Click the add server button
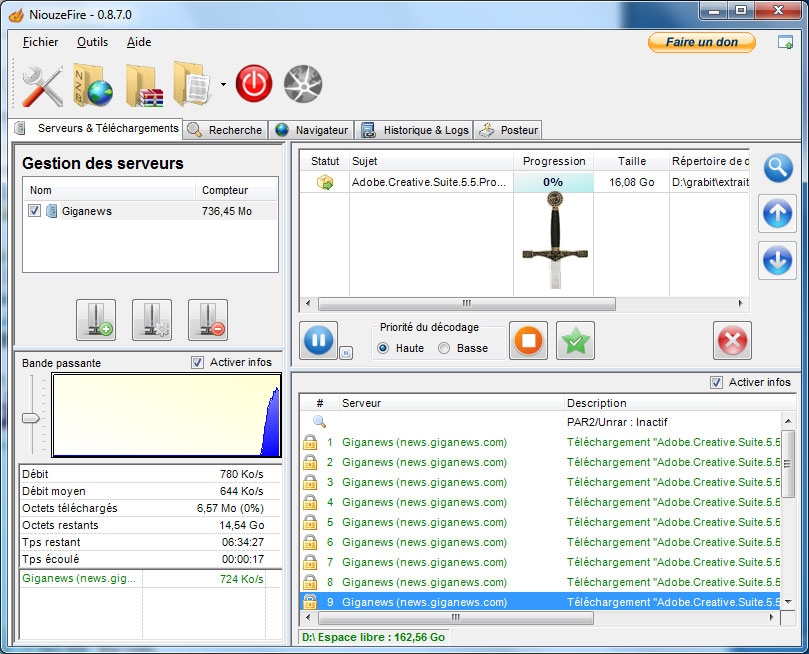The image size is (809, 654). [x=96, y=320]
